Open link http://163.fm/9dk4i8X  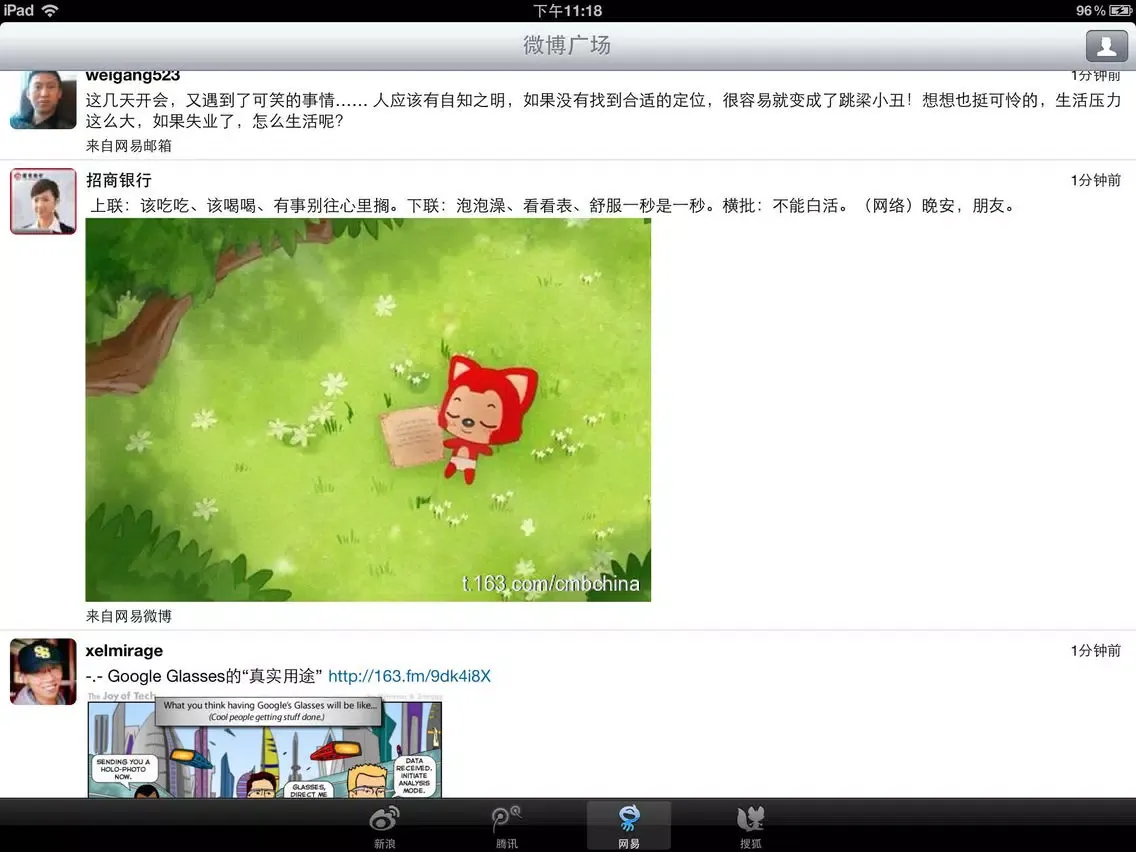coord(409,676)
